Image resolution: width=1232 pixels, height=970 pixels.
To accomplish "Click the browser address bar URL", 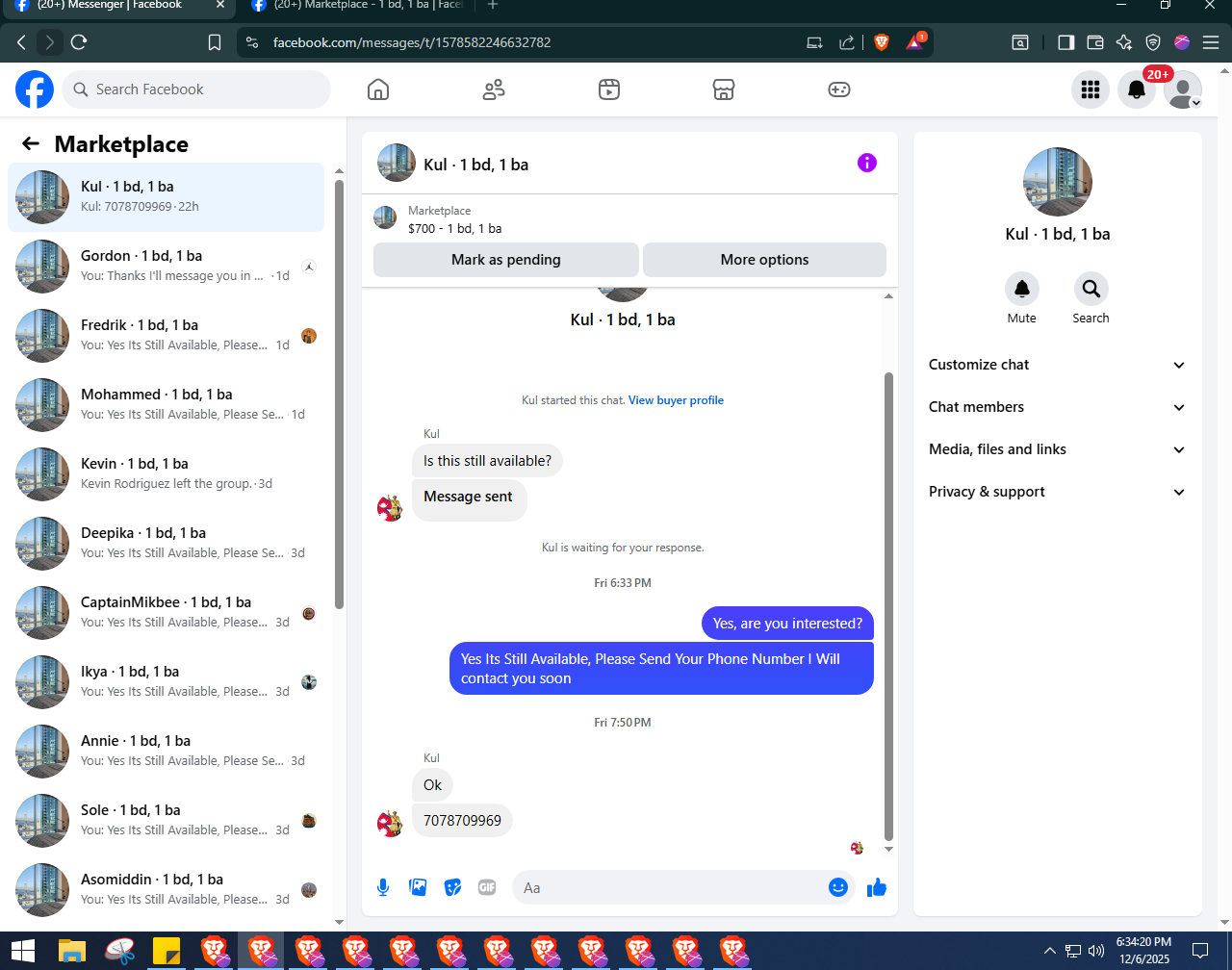I will coord(412,42).
